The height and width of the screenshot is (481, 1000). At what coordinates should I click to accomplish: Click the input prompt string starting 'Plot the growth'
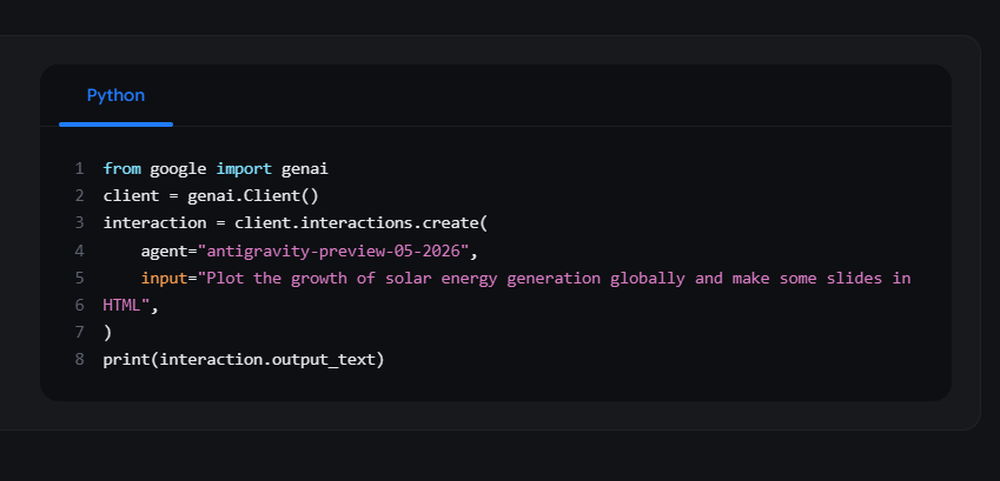pos(554,278)
